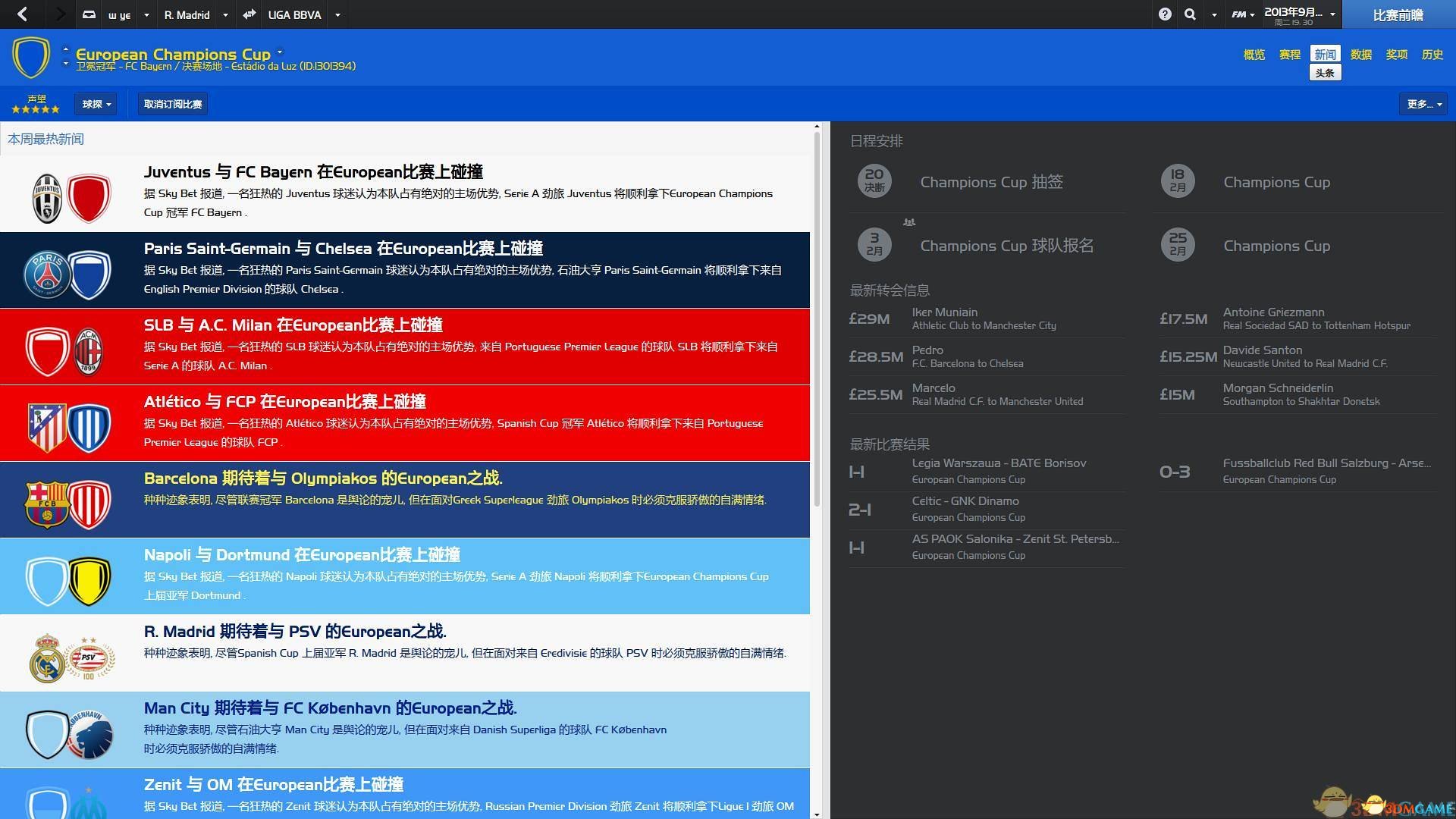This screenshot has width=1456, height=819.
Task: Open the 更多... dropdown
Action: click(x=1423, y=104)
